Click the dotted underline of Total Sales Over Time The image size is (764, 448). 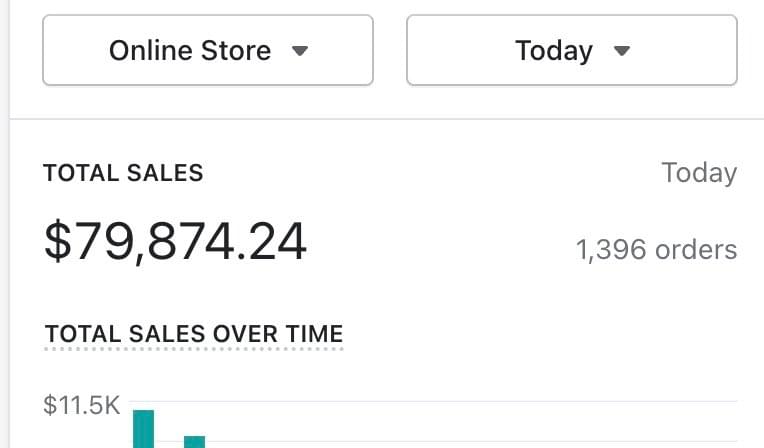coord(194,349)
